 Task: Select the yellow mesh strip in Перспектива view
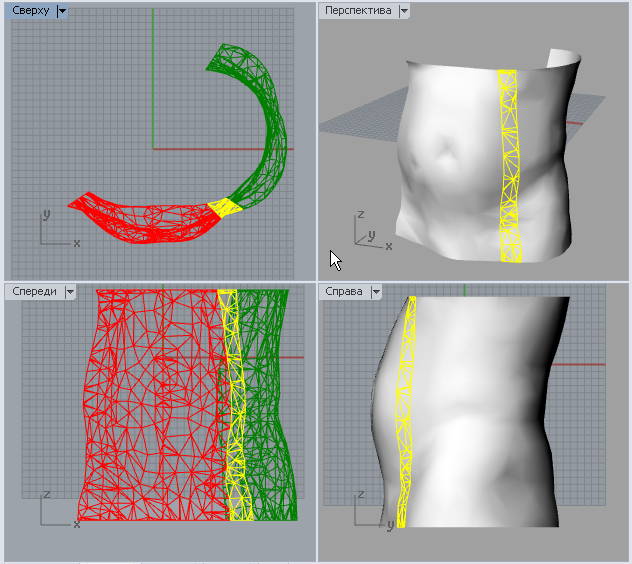pyautogui.click(x=509, y=165)
